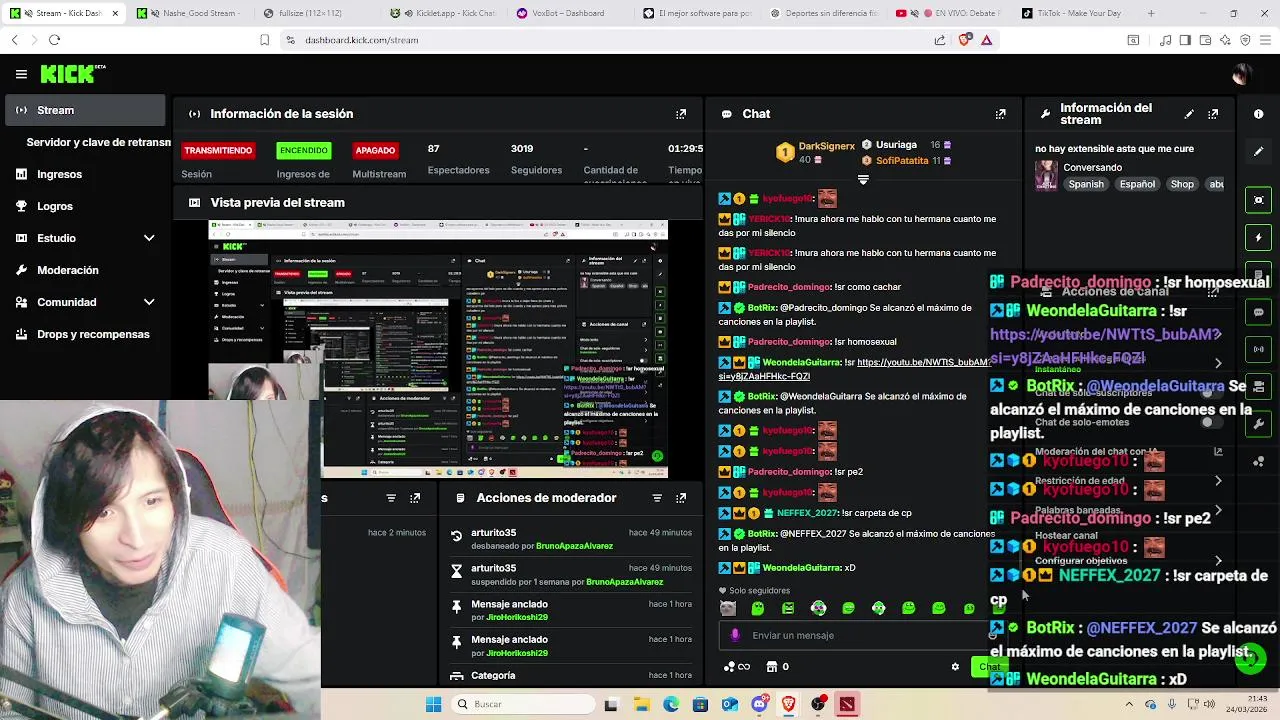This screenshot has width=1280, height=720.
Task: Click the focus-frame icon in the right rail
Action: point(1258,200)
